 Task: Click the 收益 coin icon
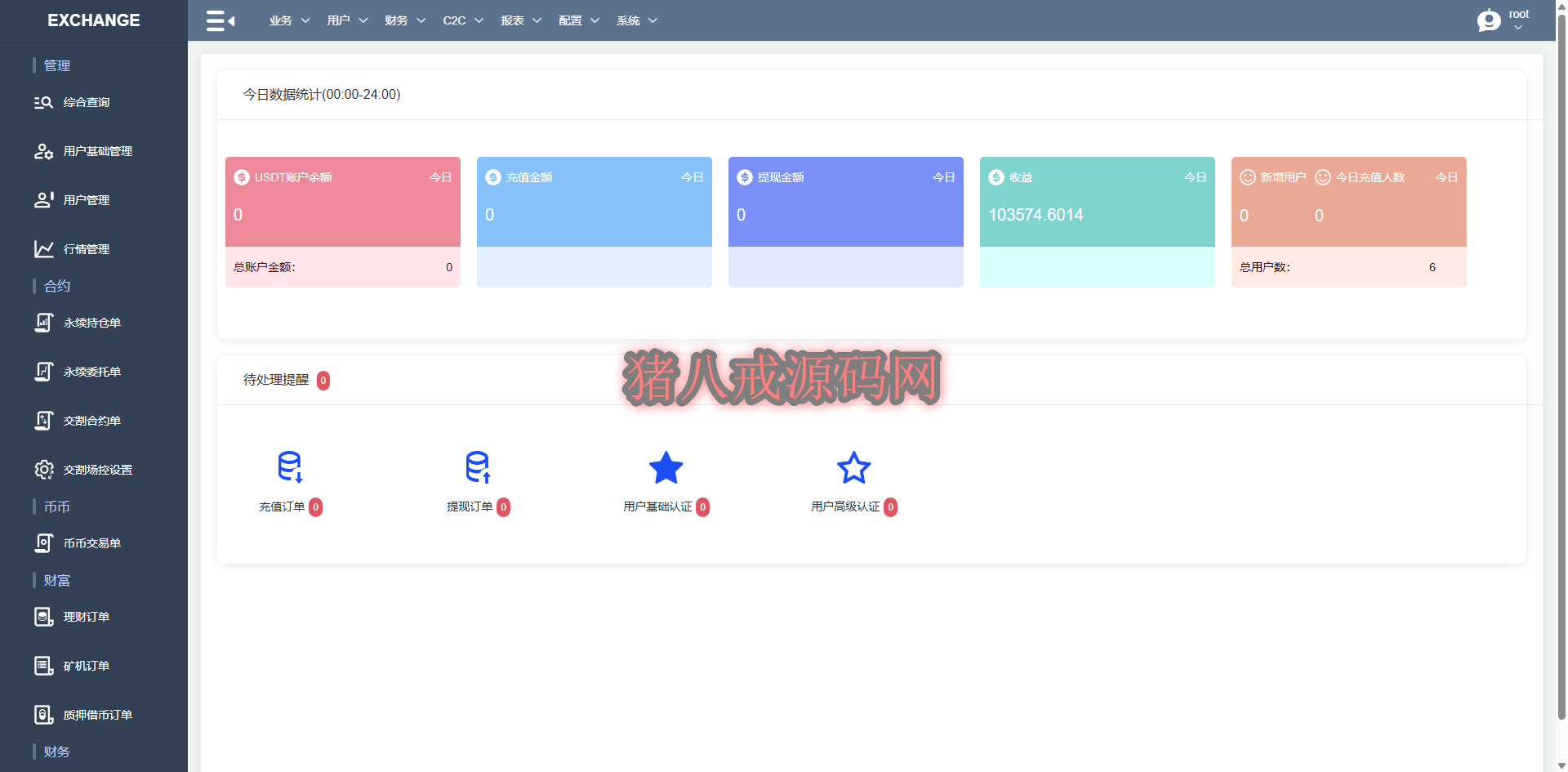point(996,177)
